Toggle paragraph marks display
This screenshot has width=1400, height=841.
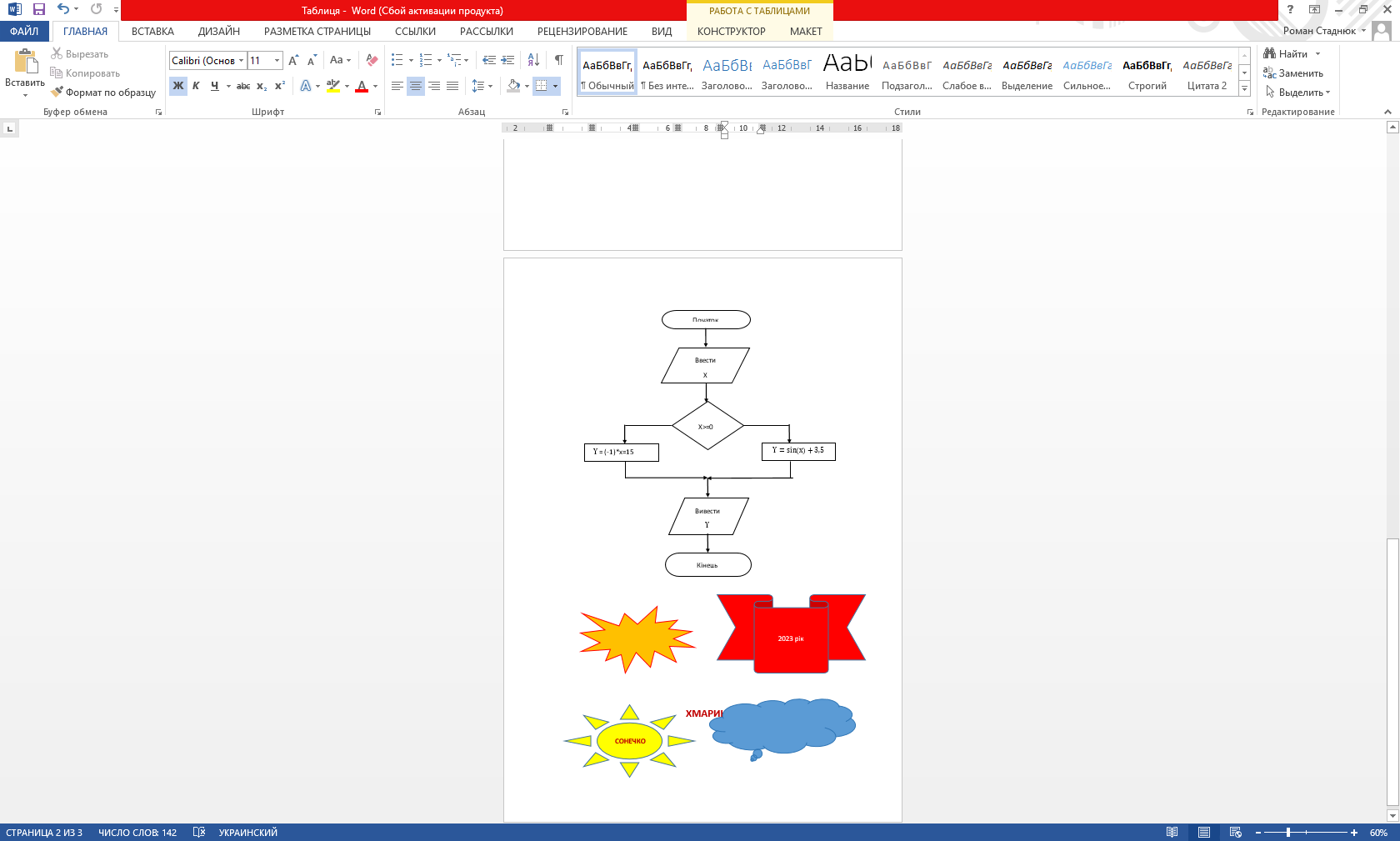click(x=559, y=60)
